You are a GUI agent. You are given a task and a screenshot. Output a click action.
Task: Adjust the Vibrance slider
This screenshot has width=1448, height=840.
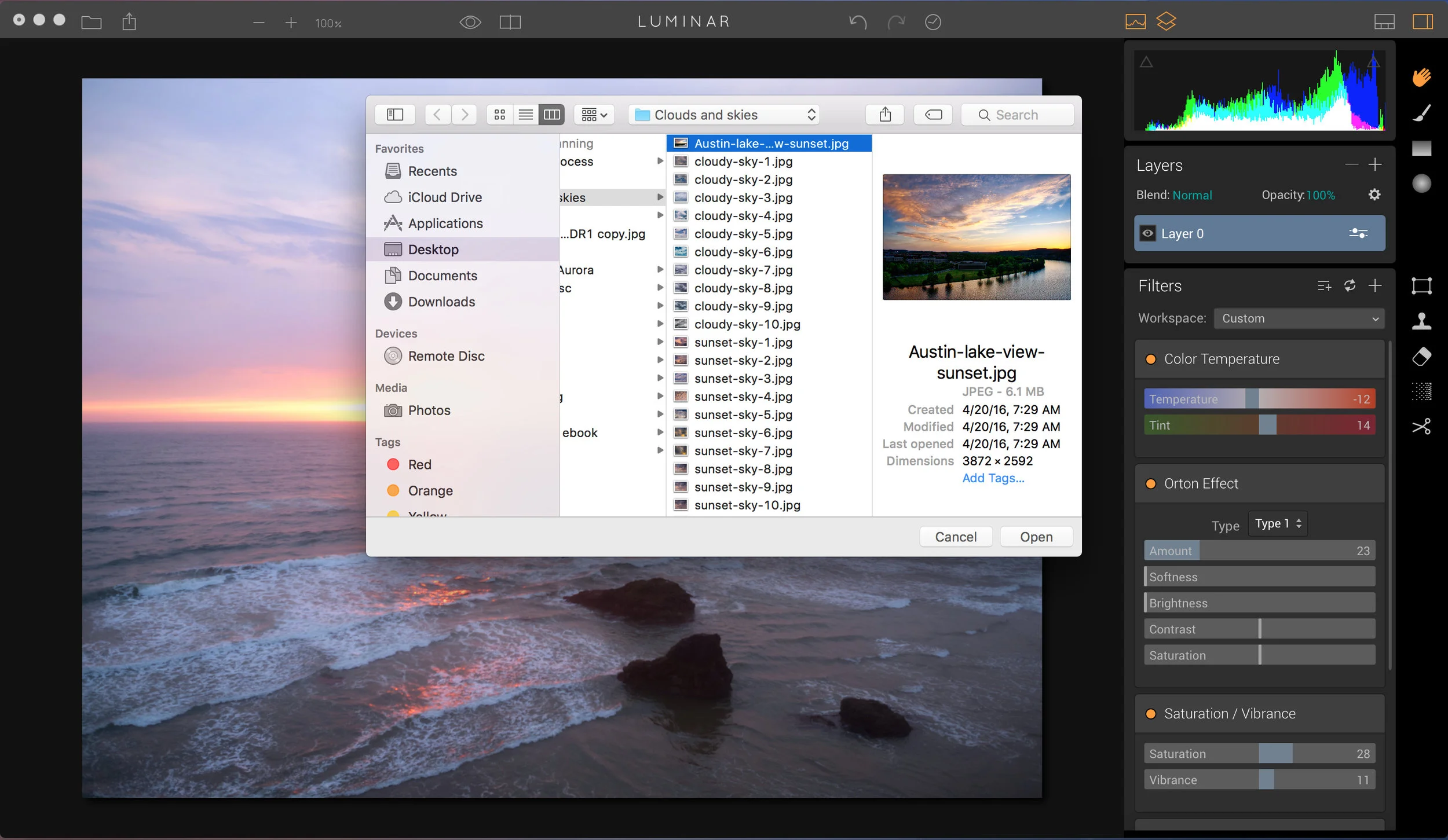pos(1259,780)
